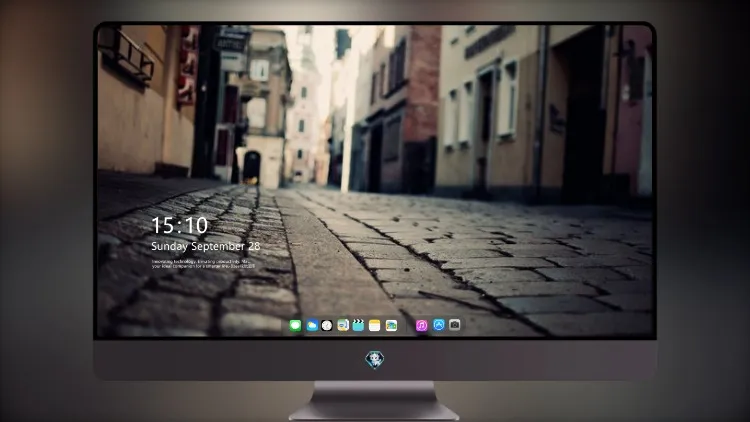The height and width of the screenshot is (422, 750).
Task: Launch the pink Music app from the dock
Action: 421,325
